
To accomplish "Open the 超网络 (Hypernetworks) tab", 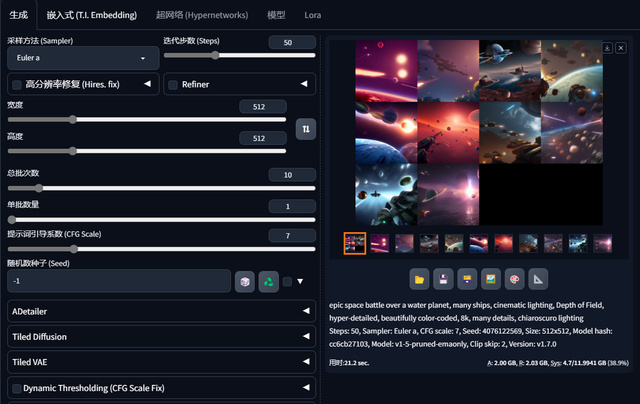I will coord(202,15).
